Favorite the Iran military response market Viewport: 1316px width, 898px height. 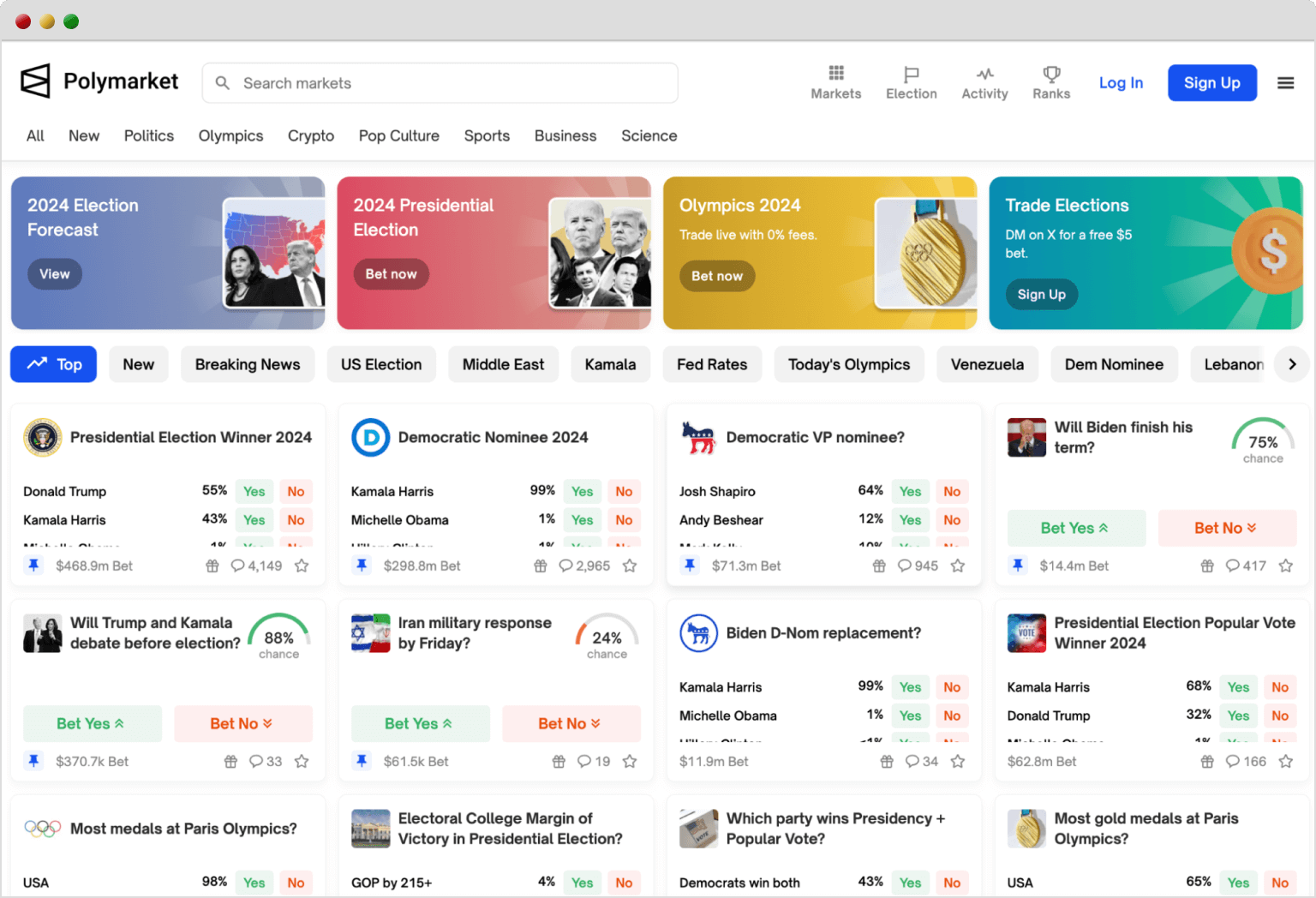click(630, 761)
